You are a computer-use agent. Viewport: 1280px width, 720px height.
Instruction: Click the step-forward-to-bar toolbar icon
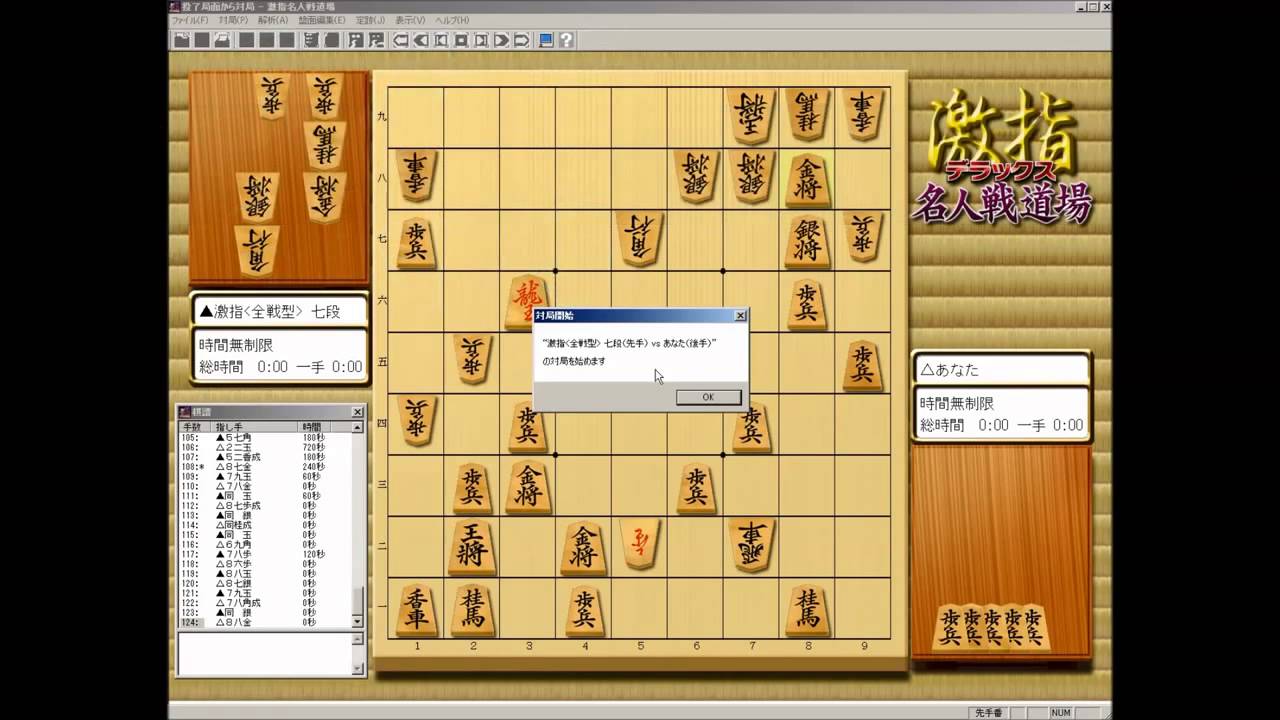[x=481, y=40]
